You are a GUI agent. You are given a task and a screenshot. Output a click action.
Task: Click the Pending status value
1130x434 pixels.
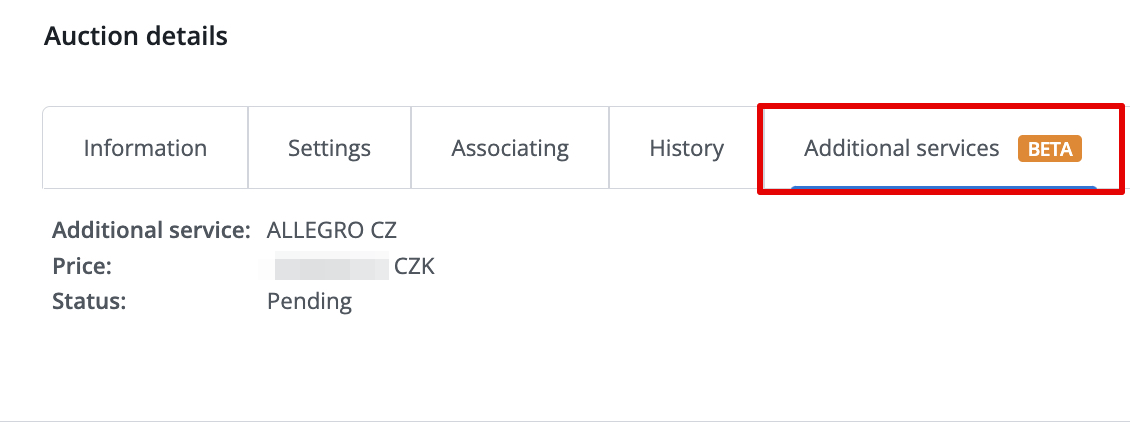(309, 301)
